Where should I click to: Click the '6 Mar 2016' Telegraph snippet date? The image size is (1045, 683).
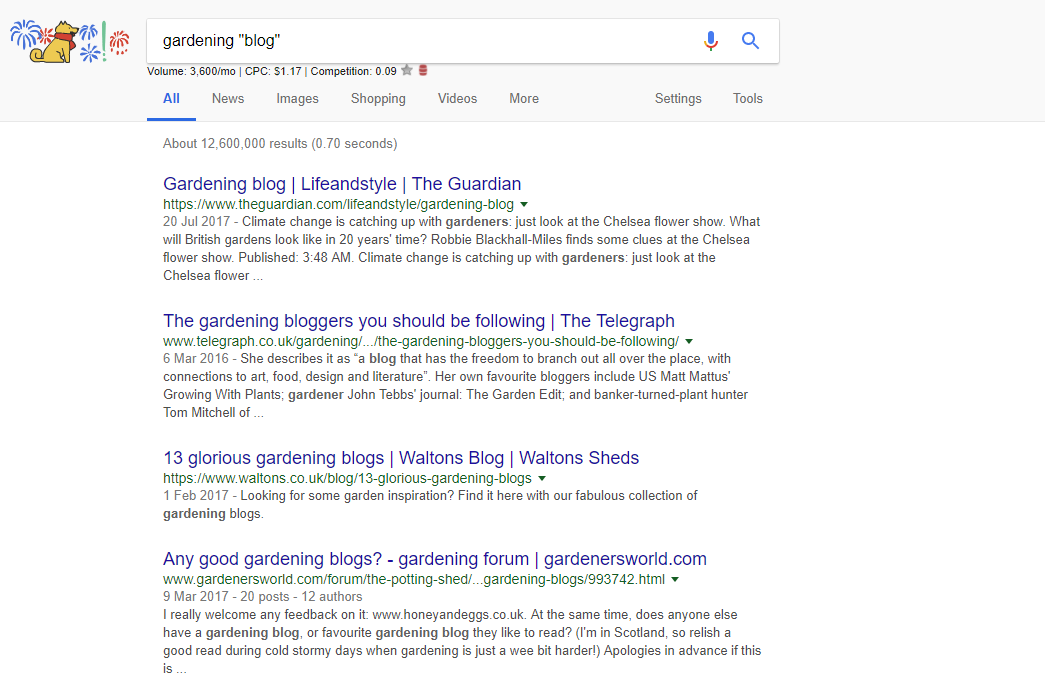click(x=196, y=358)
